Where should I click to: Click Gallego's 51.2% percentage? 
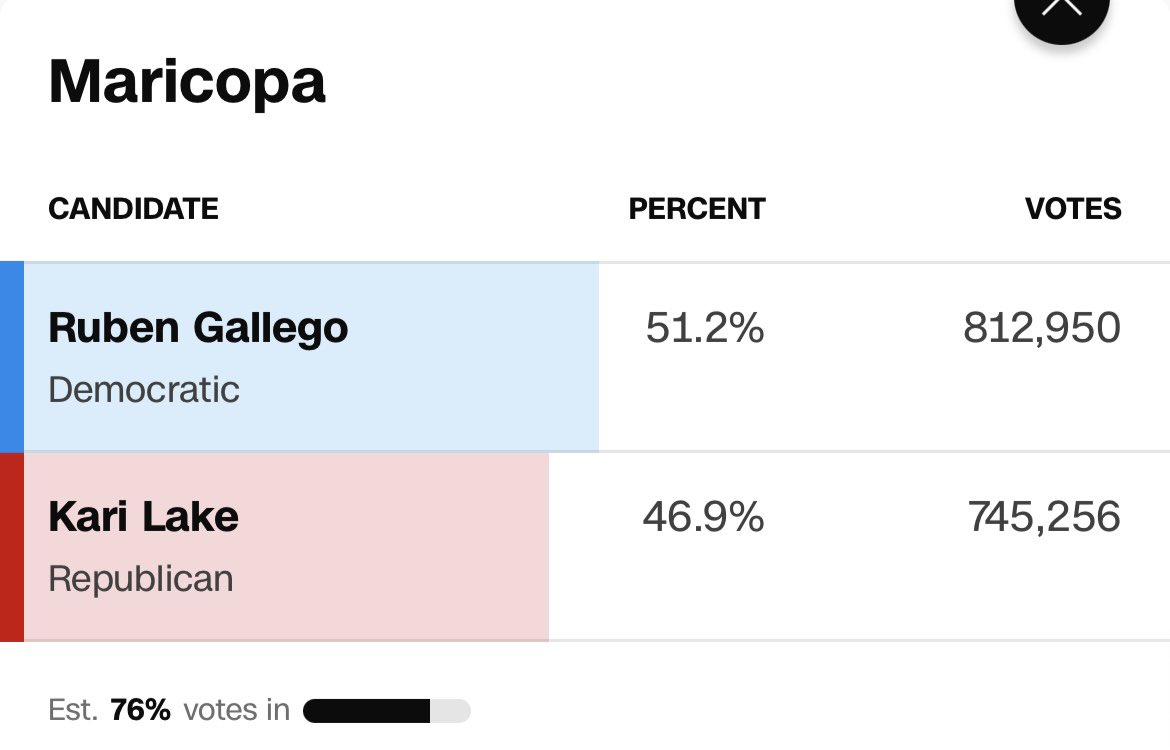coord(705,328)
